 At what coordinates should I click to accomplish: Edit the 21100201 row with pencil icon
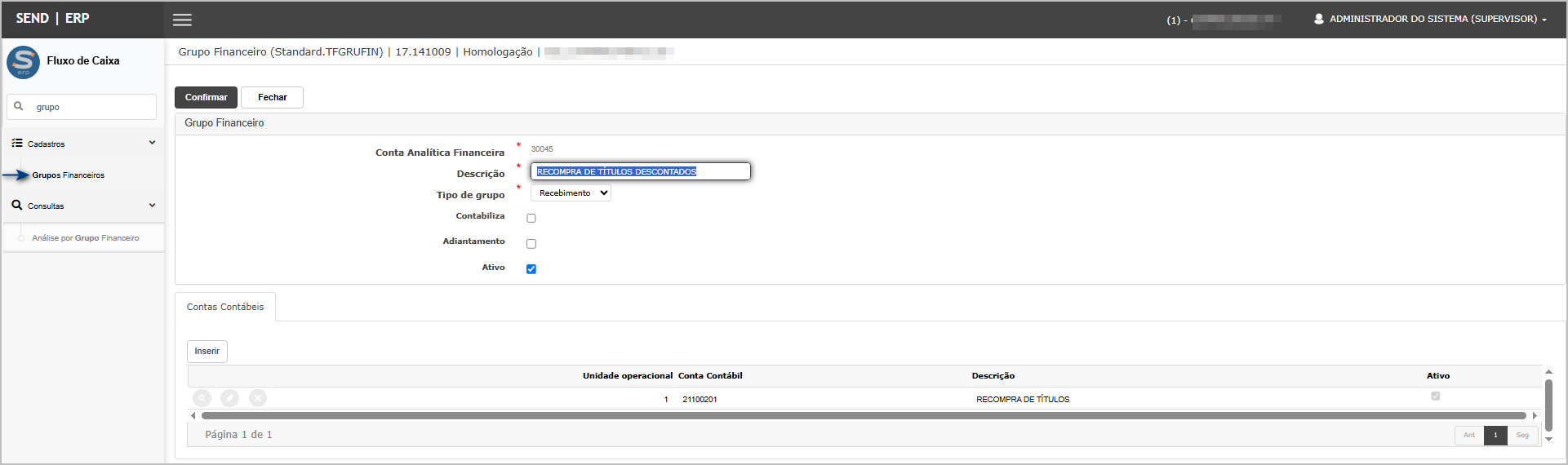(230, 398)
